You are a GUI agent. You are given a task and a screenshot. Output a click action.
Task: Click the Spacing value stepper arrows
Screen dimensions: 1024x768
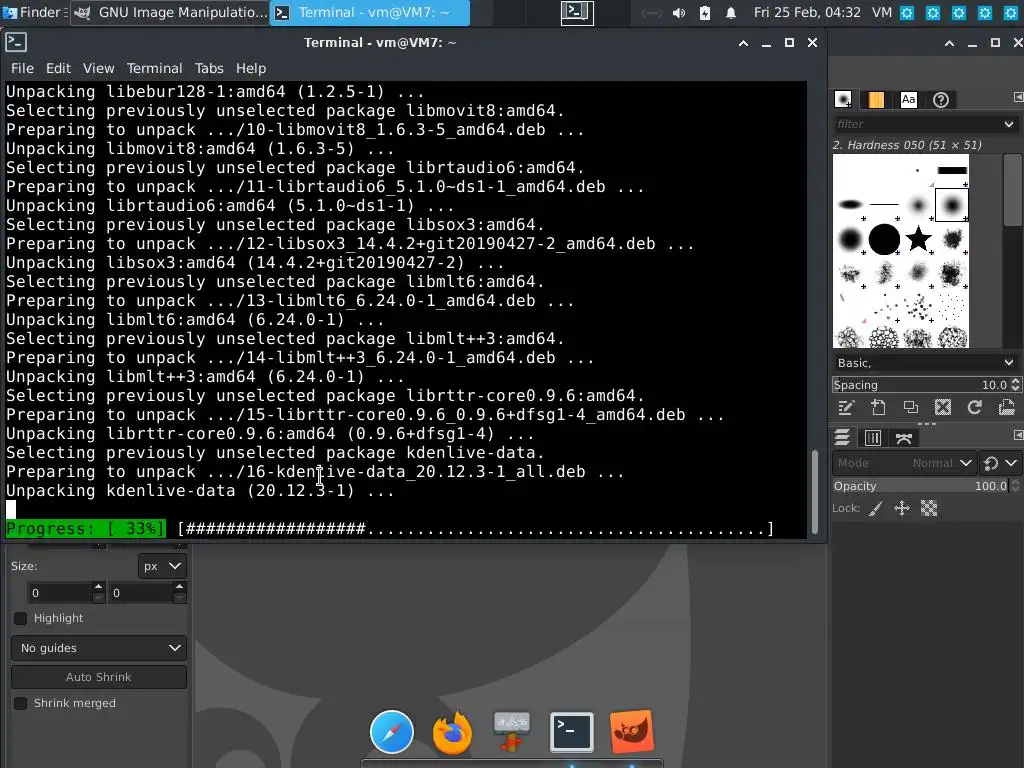click(x=1015, y=385)
